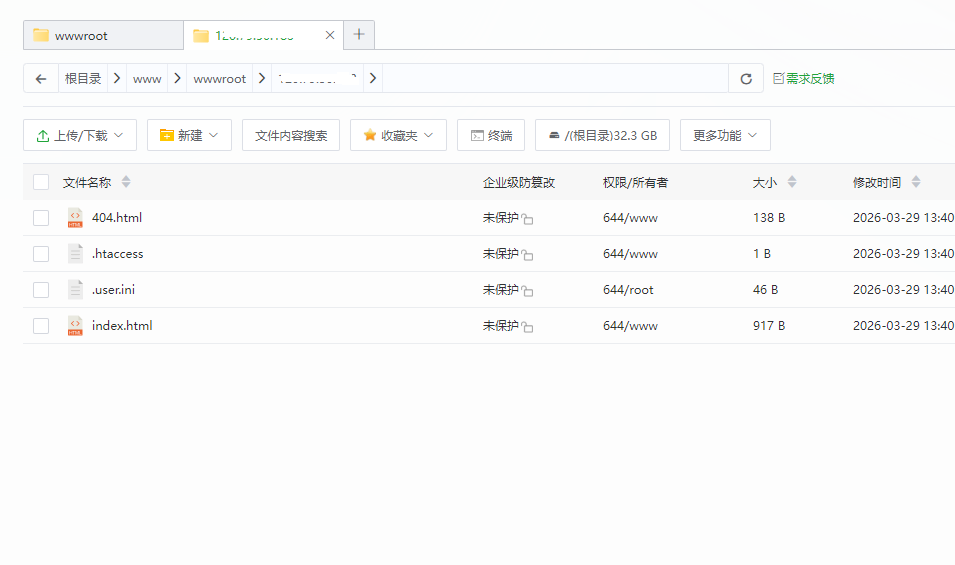The width and height of the screenshot is (955, 565).
Task: Click the lock icon for 404.html
Action: pos(527,219)
